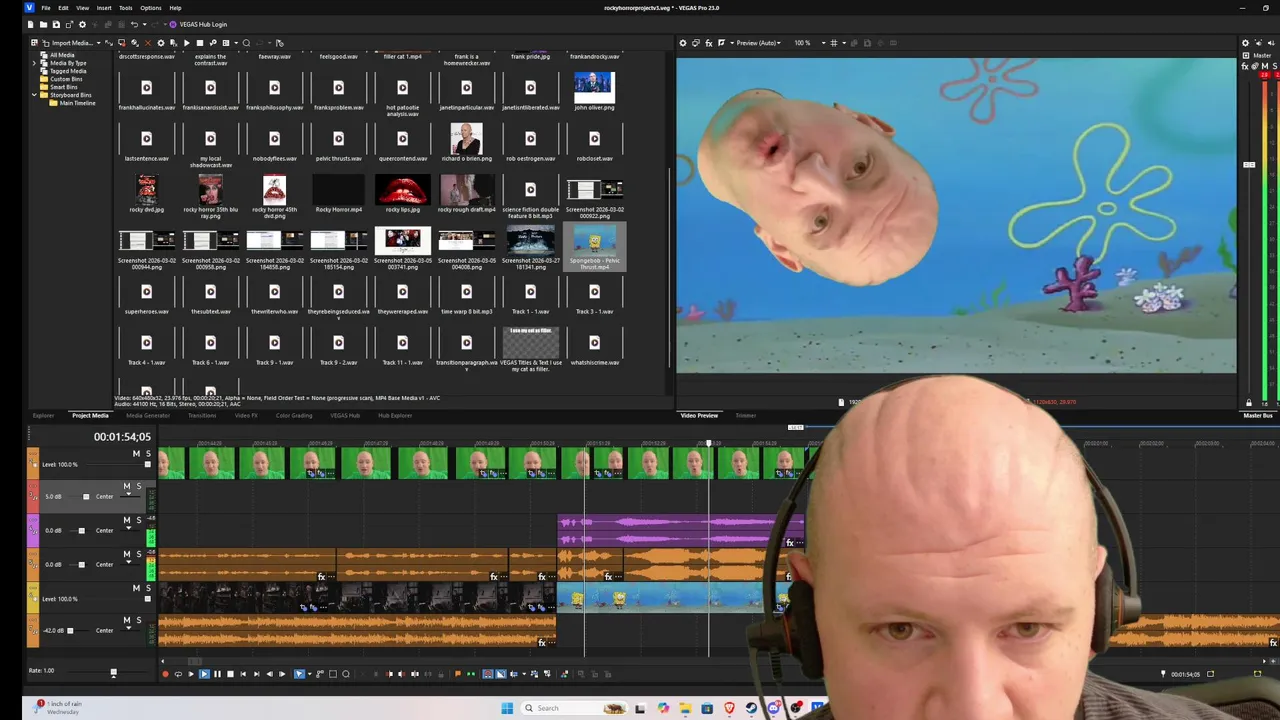The width and height of the screenshot is (1280, 720).
Task: Start media preview in Project Media toolbar
Action: (x=187, y=43)
